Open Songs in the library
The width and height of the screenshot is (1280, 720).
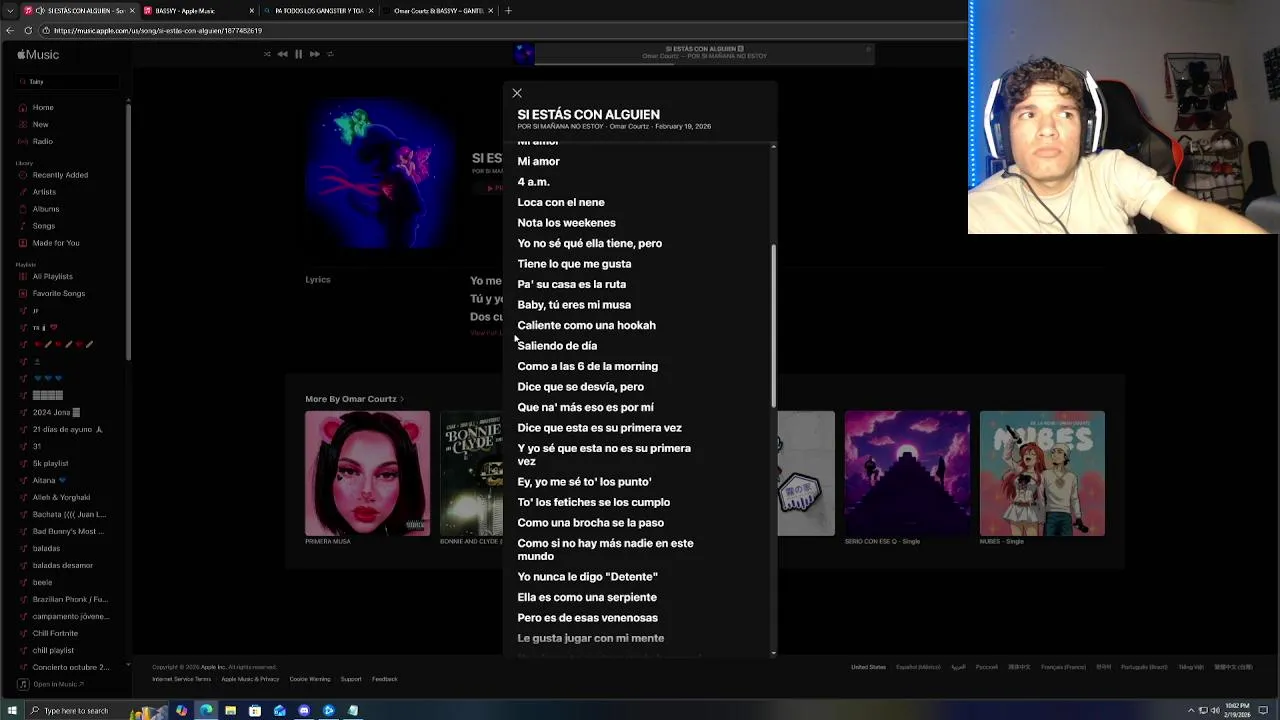pyautogui.click(x=44, y=226)
